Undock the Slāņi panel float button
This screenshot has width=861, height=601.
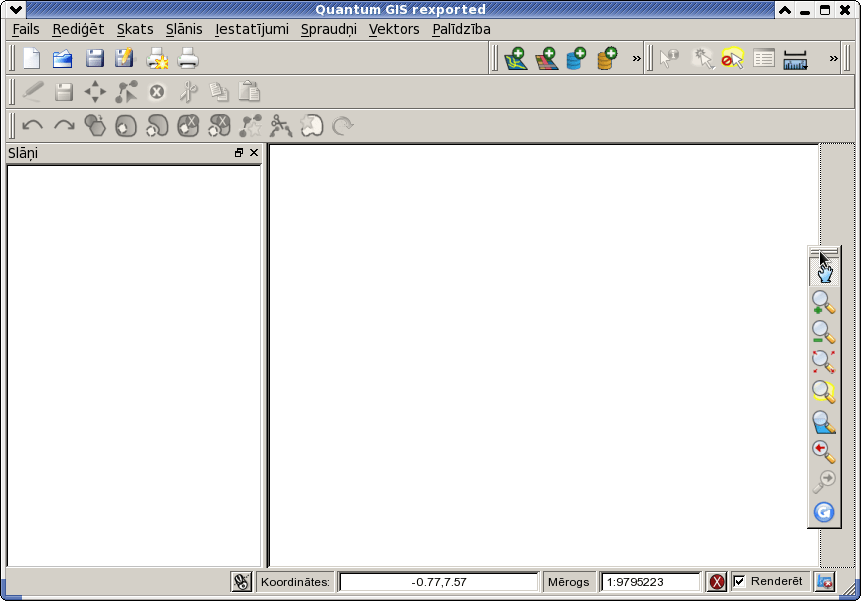(x=238, y=153)
